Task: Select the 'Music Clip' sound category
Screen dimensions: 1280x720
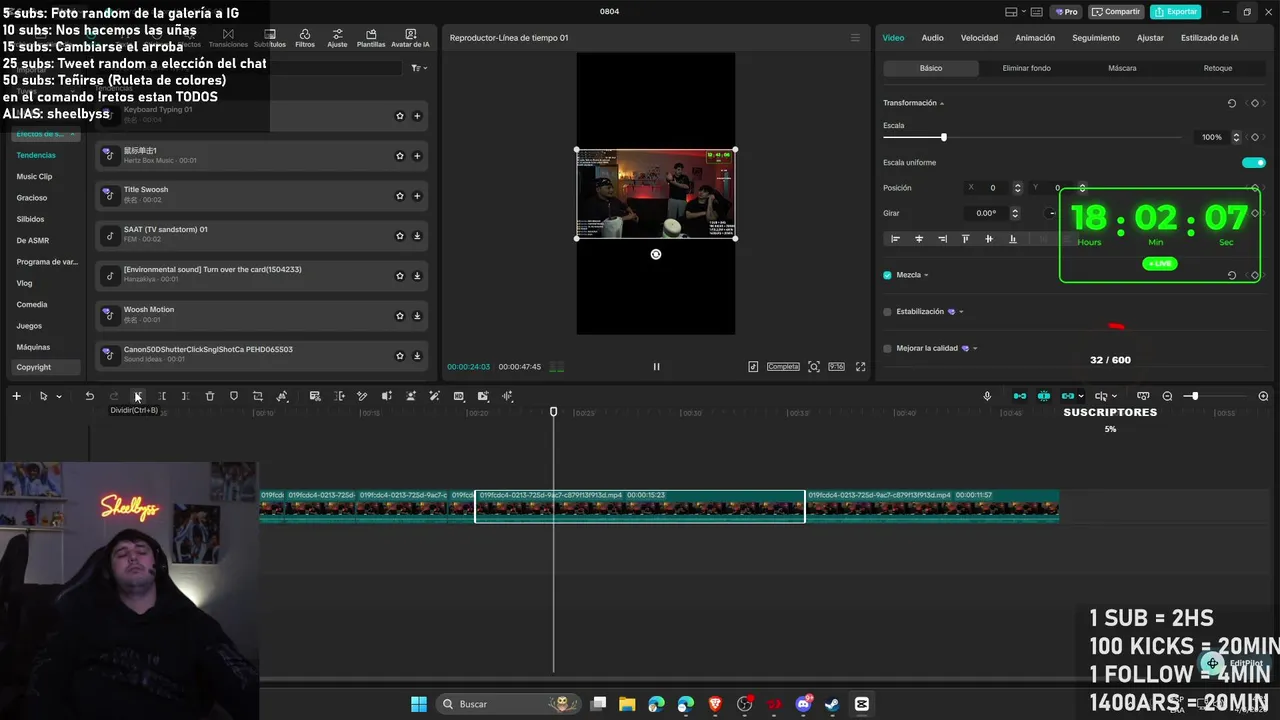Action: pos(34,177)
